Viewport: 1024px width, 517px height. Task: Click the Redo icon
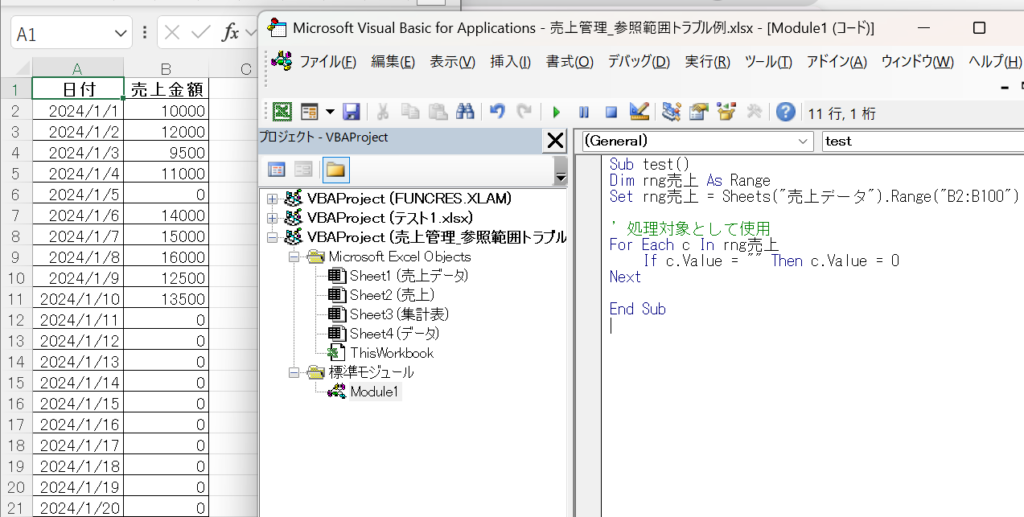(524, 112)
